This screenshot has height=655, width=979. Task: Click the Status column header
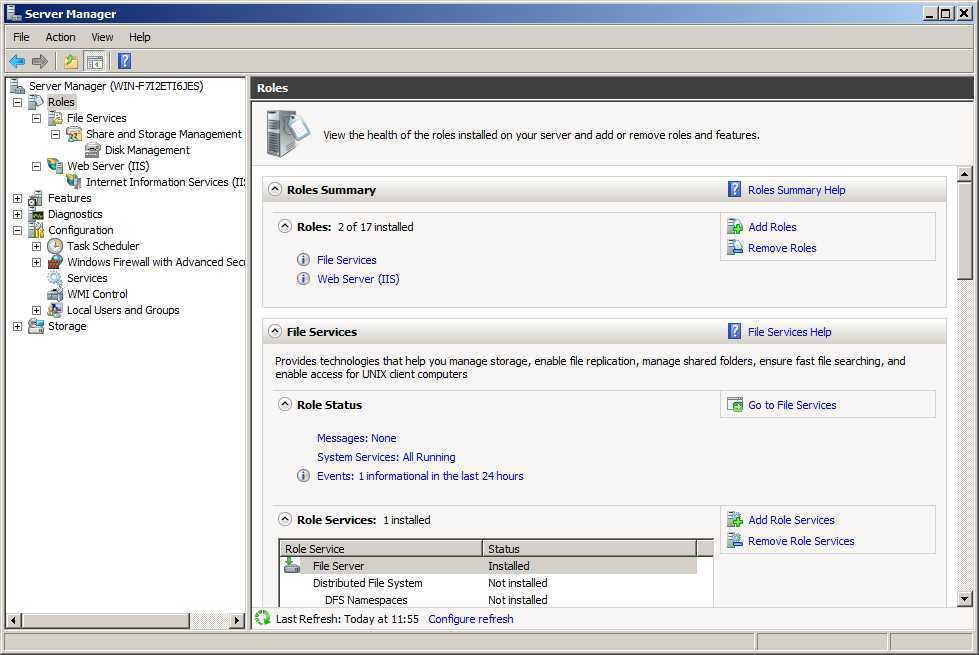point(589,548)
